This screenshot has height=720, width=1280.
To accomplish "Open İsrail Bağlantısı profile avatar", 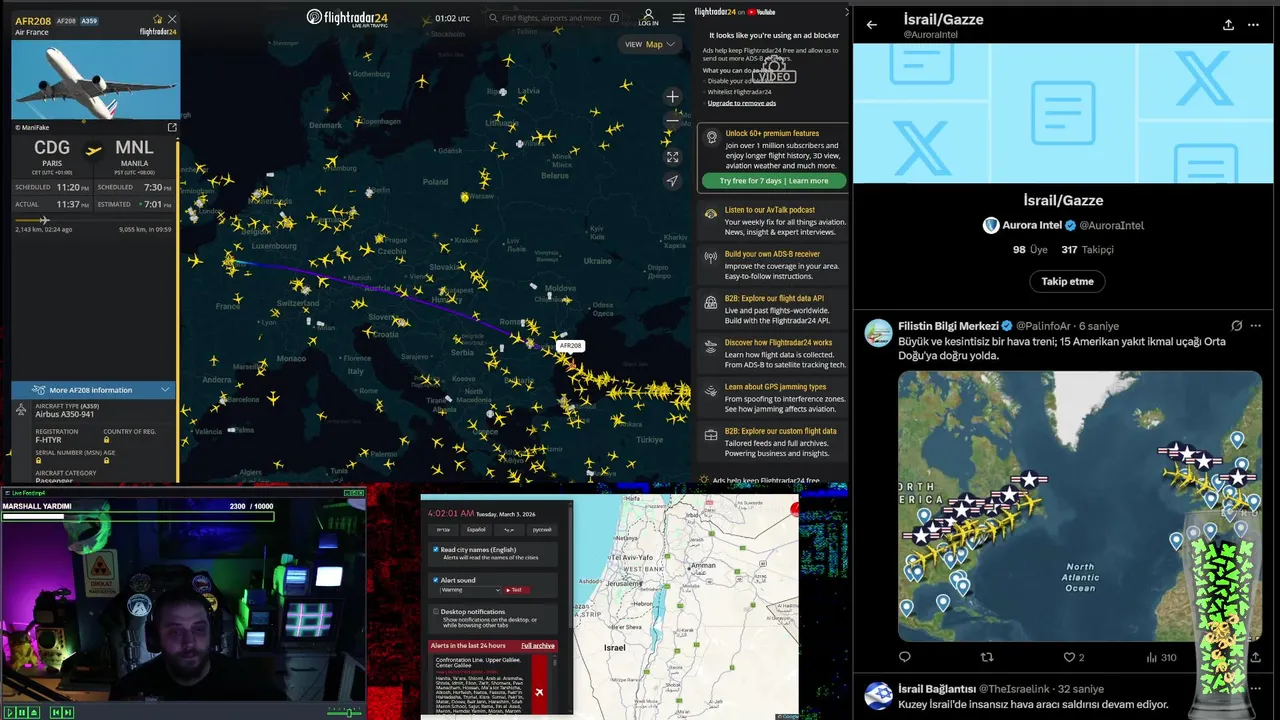I will [x=878, y=696].
